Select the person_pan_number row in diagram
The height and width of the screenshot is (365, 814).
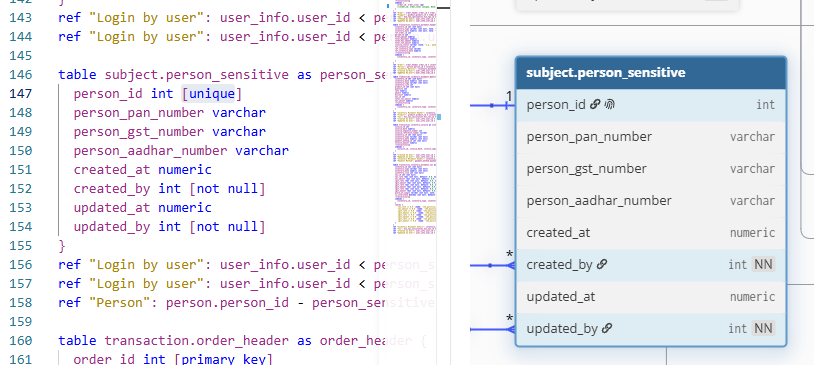pos(651,137)
